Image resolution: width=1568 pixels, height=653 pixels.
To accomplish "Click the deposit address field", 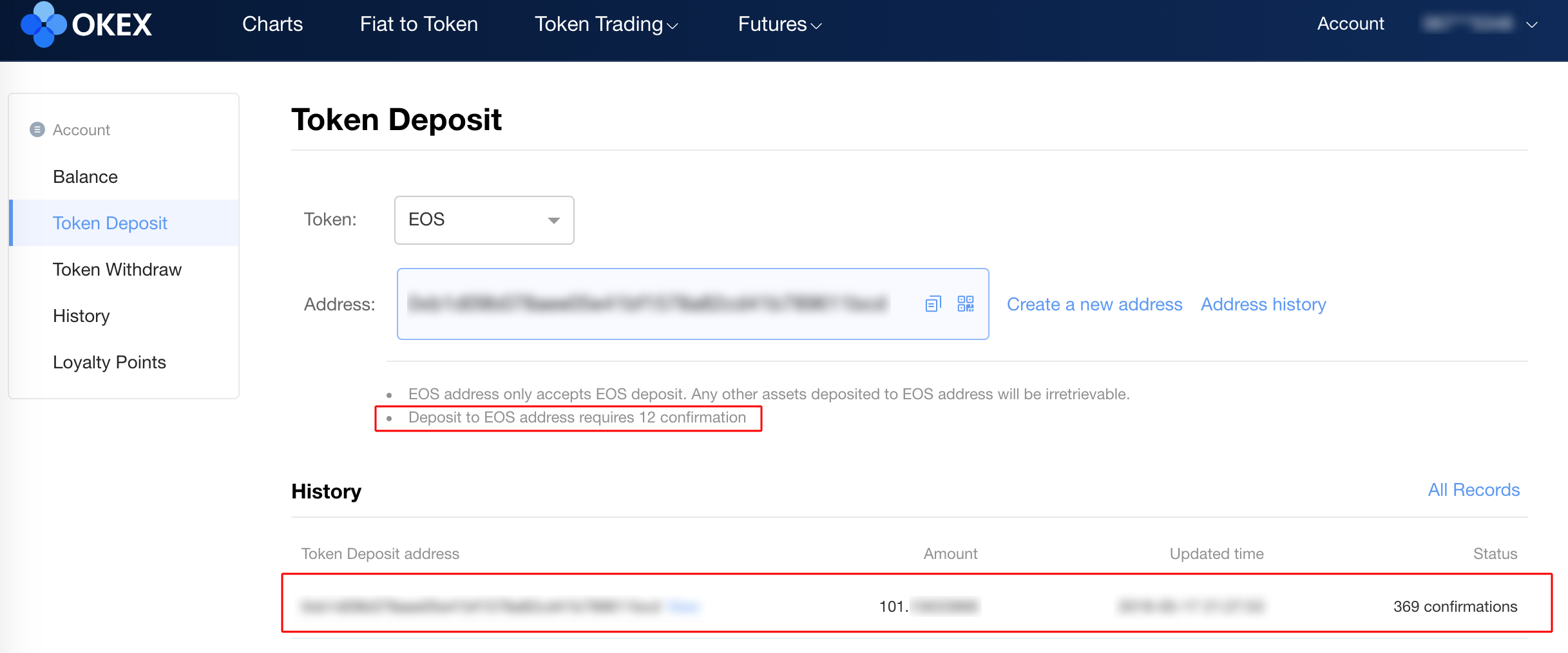I will point(693,304).
